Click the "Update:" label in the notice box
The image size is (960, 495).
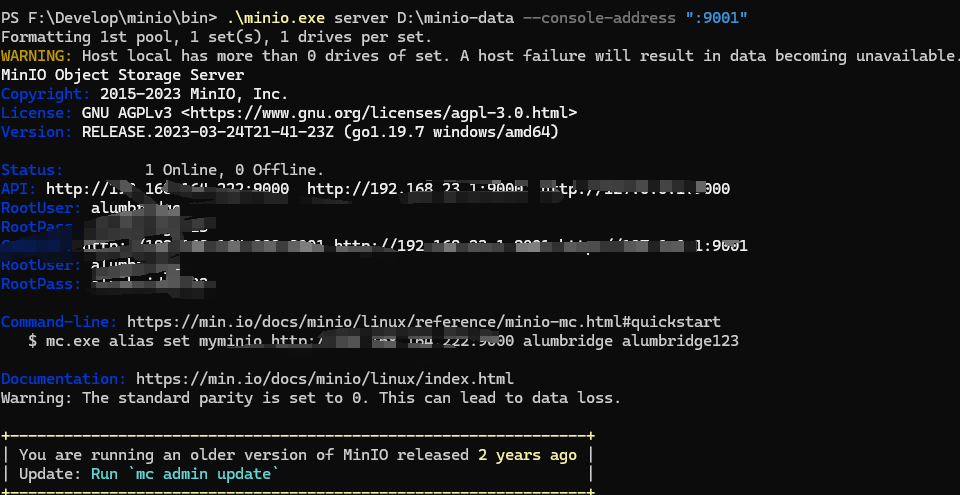[x=50, y=474]
